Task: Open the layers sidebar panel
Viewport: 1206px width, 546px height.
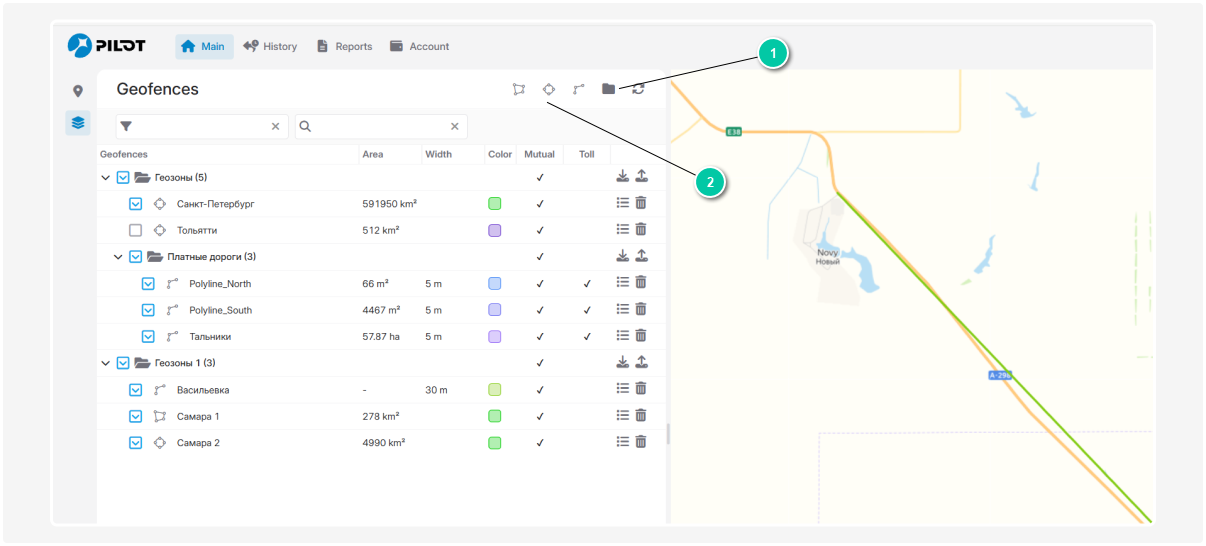Action: tap(78, 123)
